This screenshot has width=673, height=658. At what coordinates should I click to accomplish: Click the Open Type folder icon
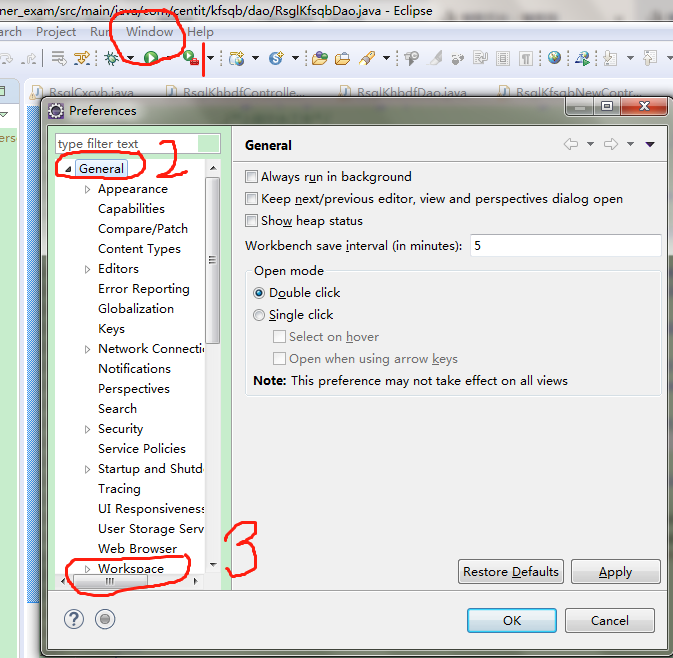[x=320, y=58]
